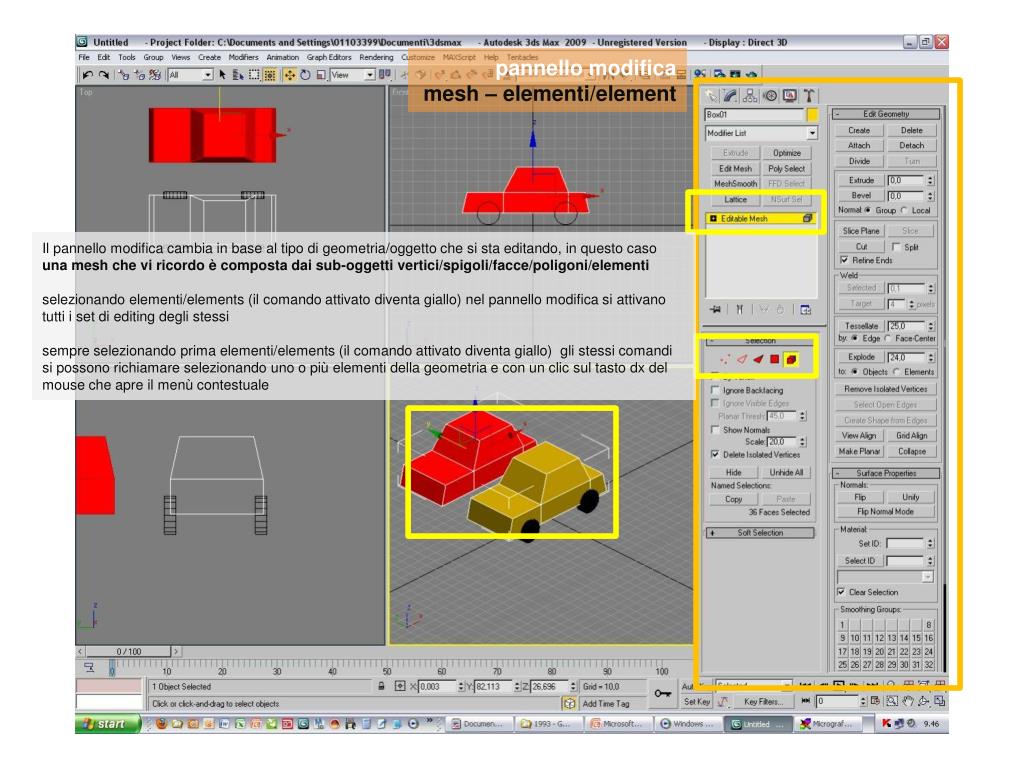
Task: Open Select by Name tool
Action: (x=238, y=75)
